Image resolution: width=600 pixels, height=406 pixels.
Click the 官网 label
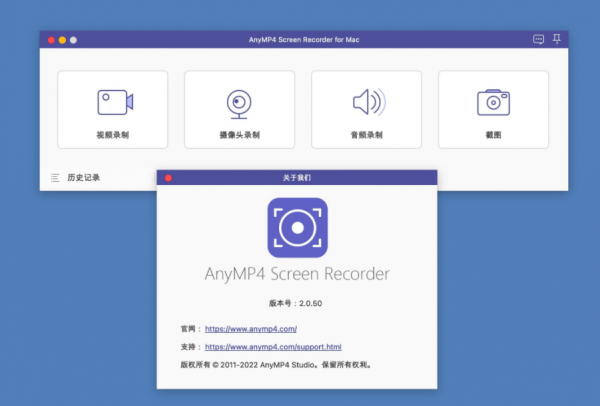pyautogui.click(x=188, y=329)
